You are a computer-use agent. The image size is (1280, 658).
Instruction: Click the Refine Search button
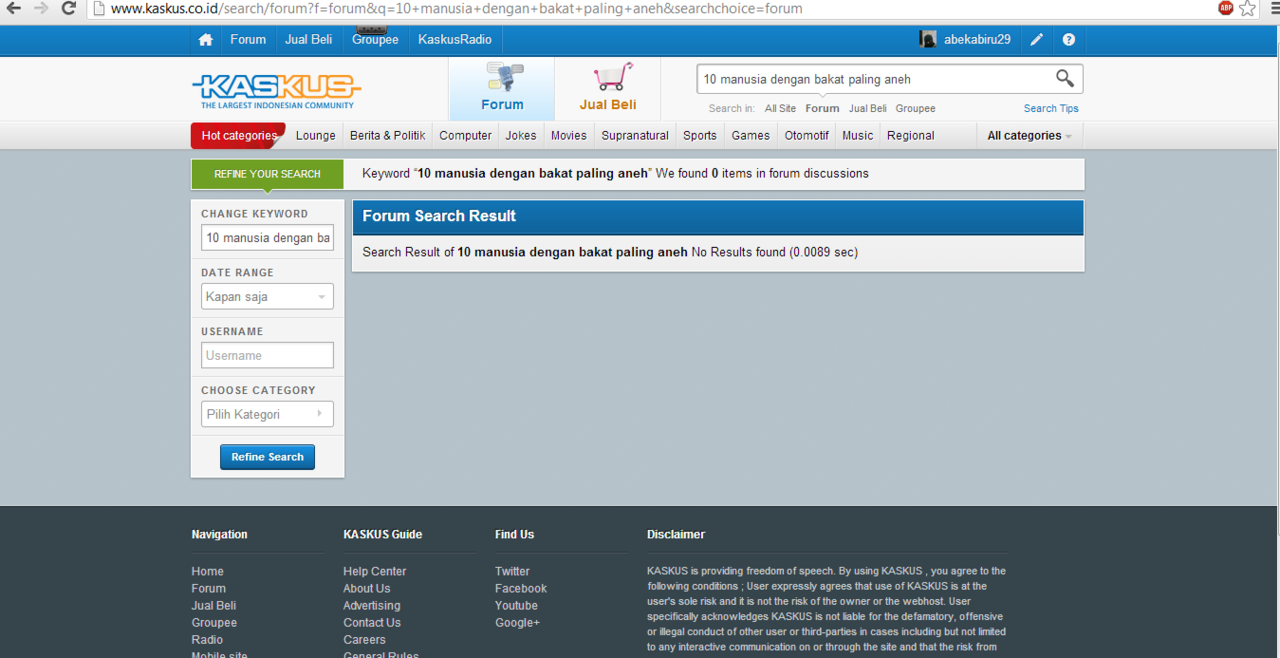click(268, 457)
